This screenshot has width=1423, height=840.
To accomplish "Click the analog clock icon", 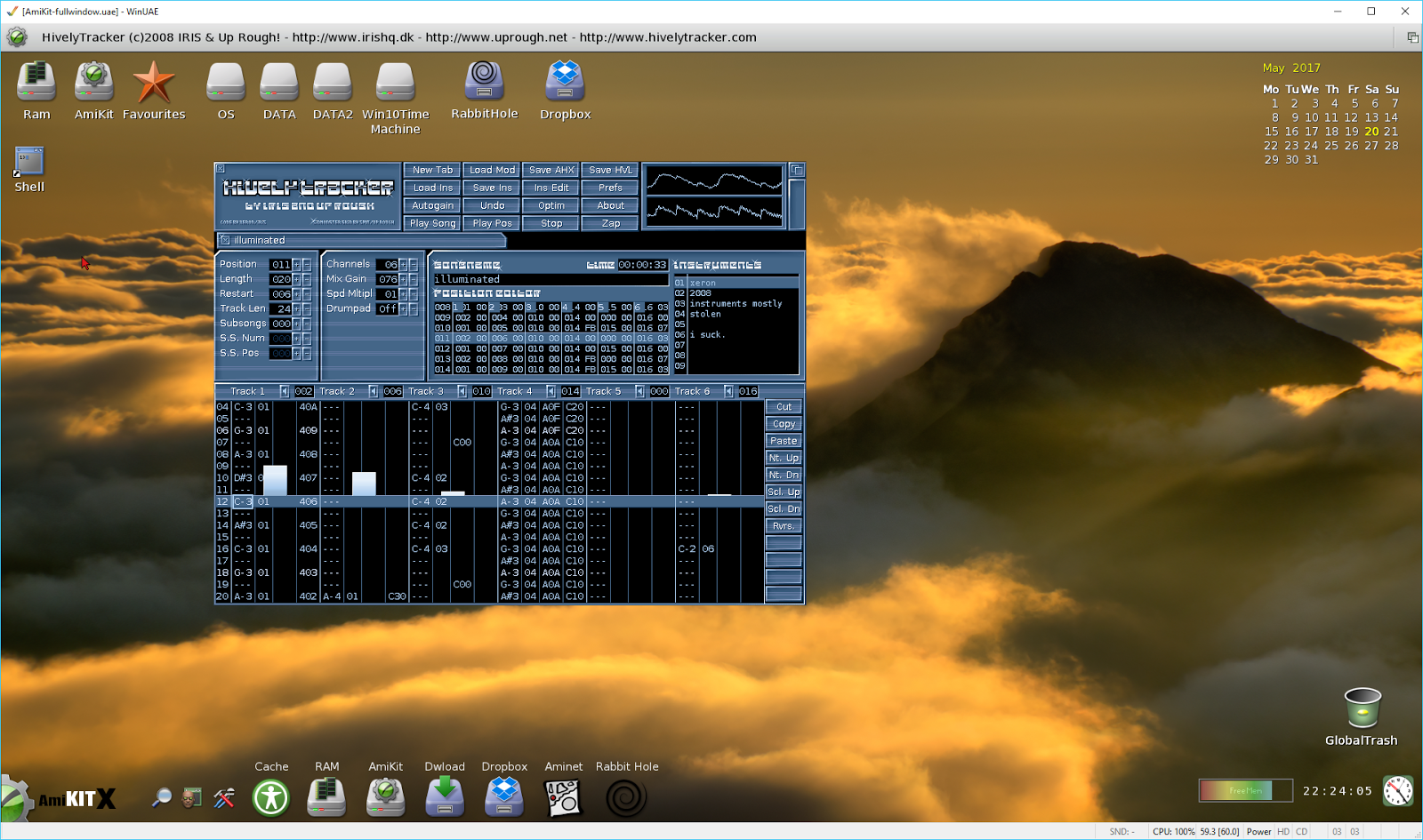I will (x=1398, y=790).
